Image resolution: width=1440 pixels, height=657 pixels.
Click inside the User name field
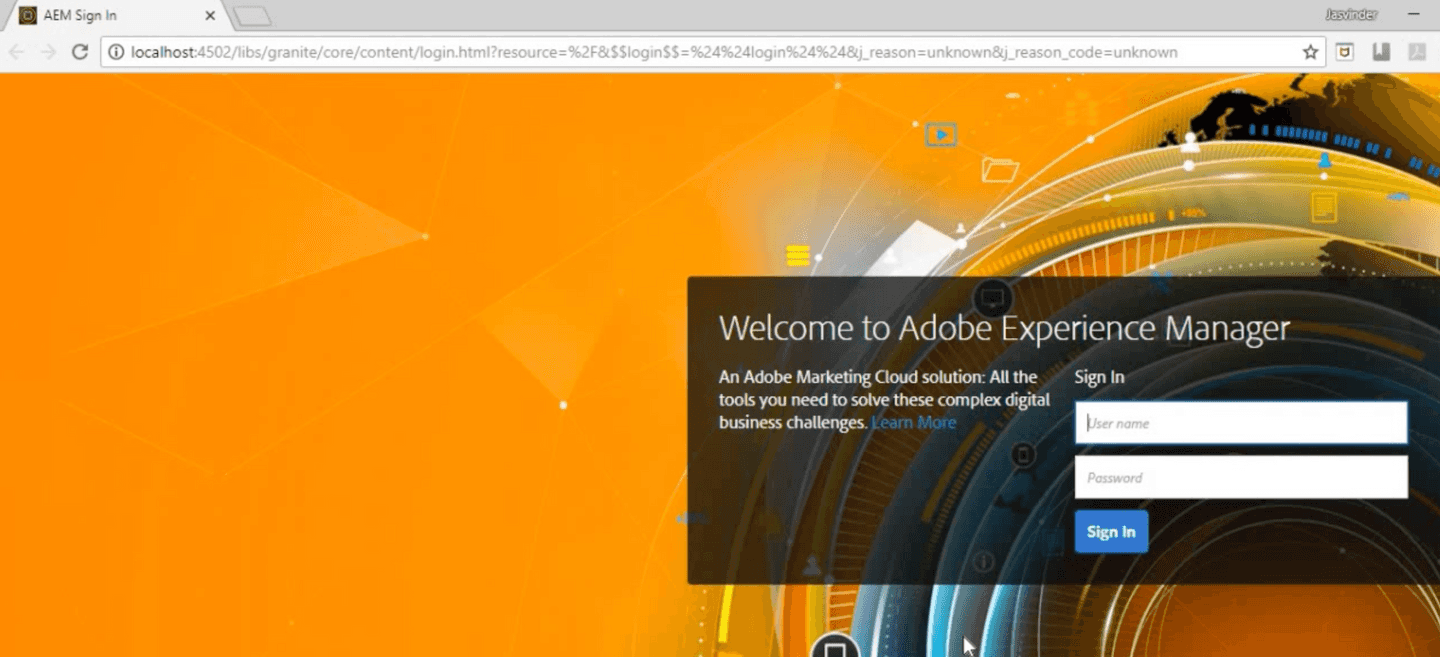[x=1240, y=422]
